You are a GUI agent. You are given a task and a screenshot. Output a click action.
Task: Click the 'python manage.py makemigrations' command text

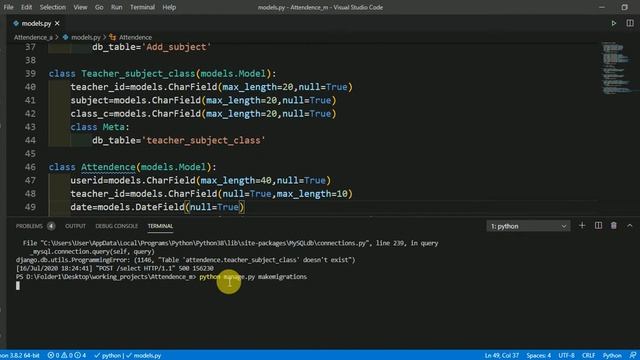pos(253,277)
